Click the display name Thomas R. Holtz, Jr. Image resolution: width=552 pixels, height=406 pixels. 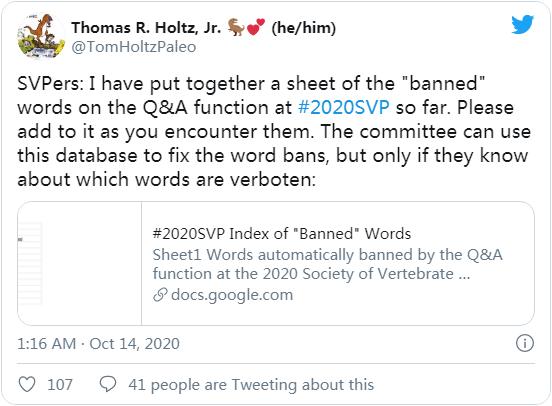pyautogui.click(x=146, y=27)
